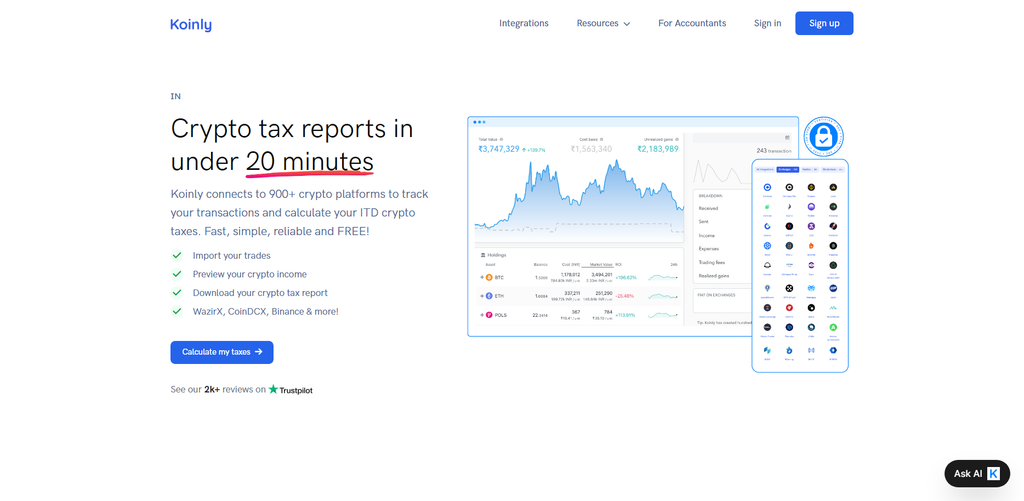1024x501 pixels.
Task: Click the ₹1,563,340 cost basis figure
Action: [x=592, y=149]
